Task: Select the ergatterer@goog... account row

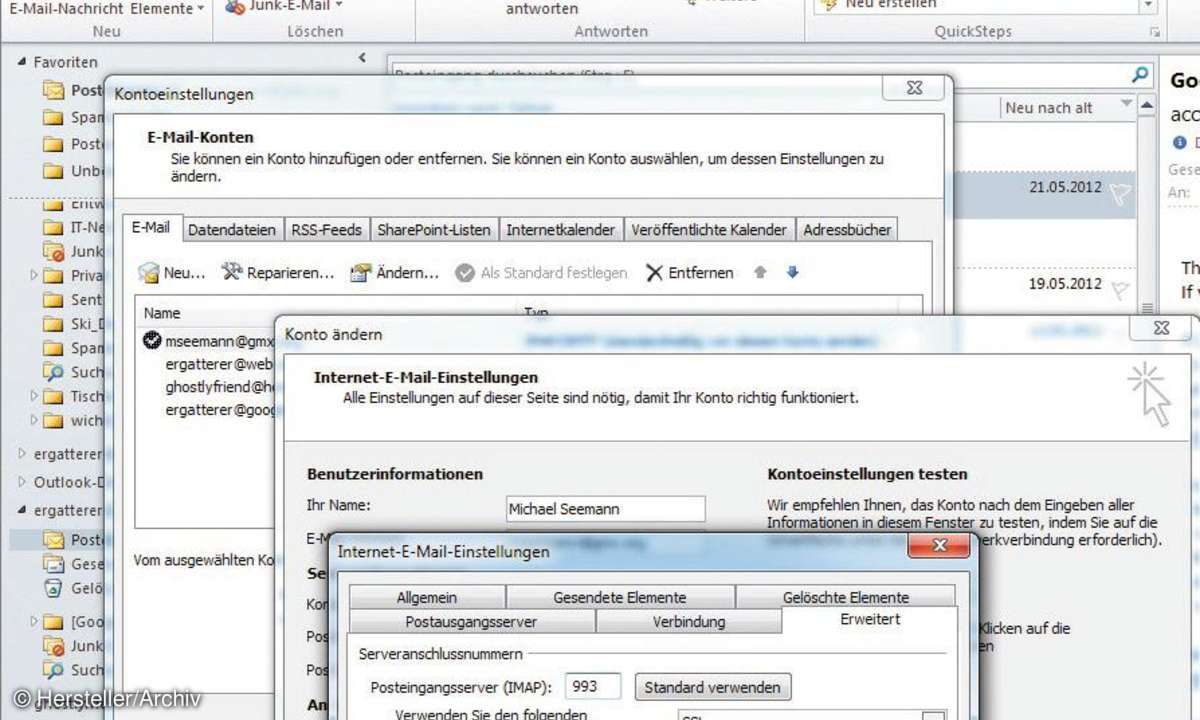Action: (220, 410)
